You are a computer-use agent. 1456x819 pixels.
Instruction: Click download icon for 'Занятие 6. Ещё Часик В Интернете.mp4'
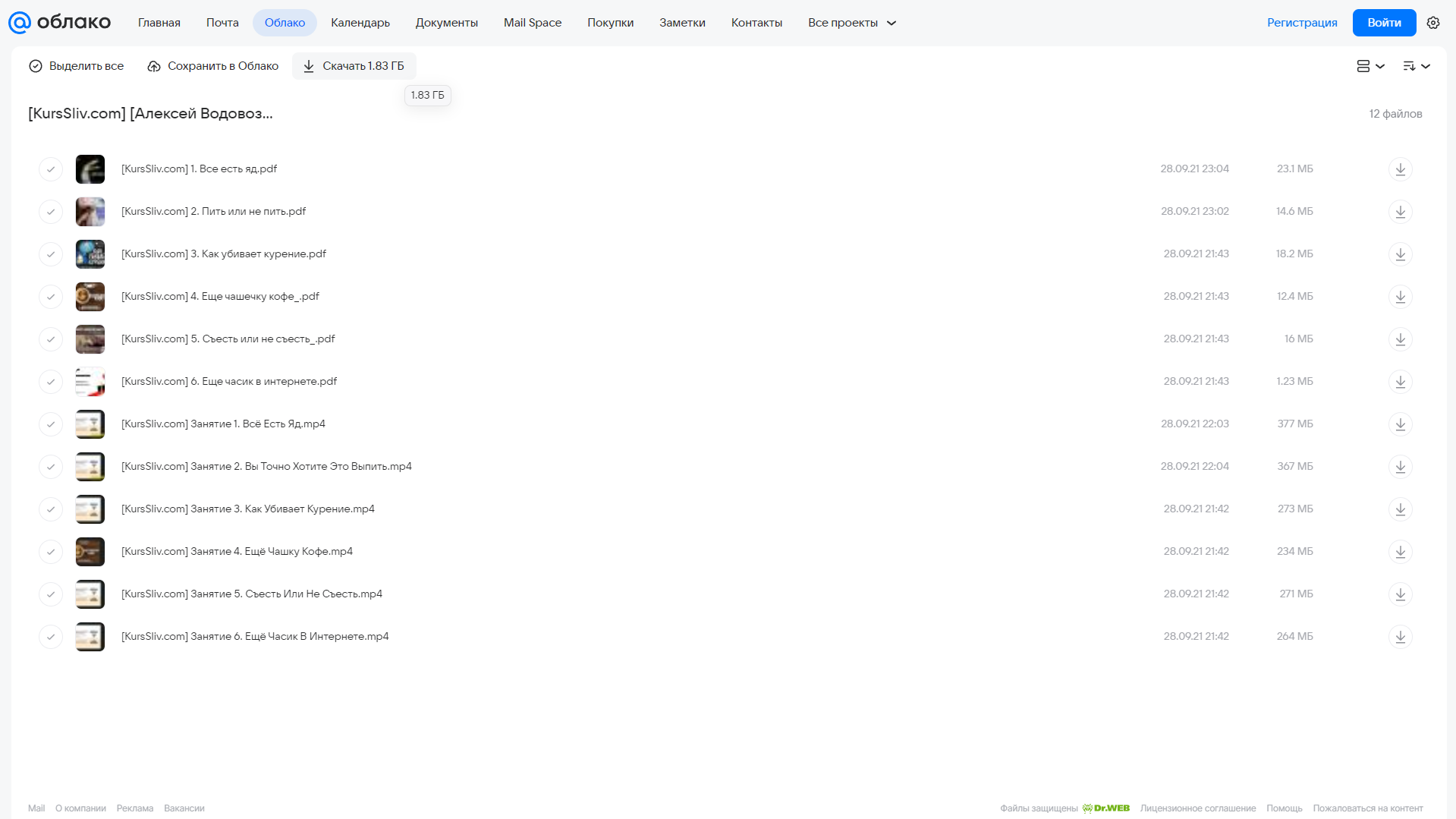(1401, 637)
